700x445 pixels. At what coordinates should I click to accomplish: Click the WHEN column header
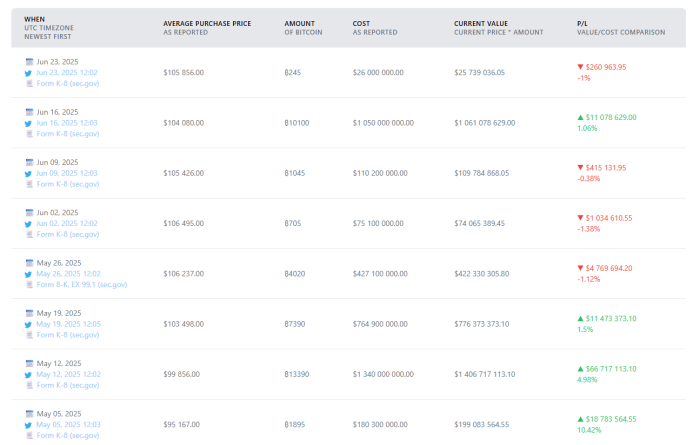click(x=37, y=21)
